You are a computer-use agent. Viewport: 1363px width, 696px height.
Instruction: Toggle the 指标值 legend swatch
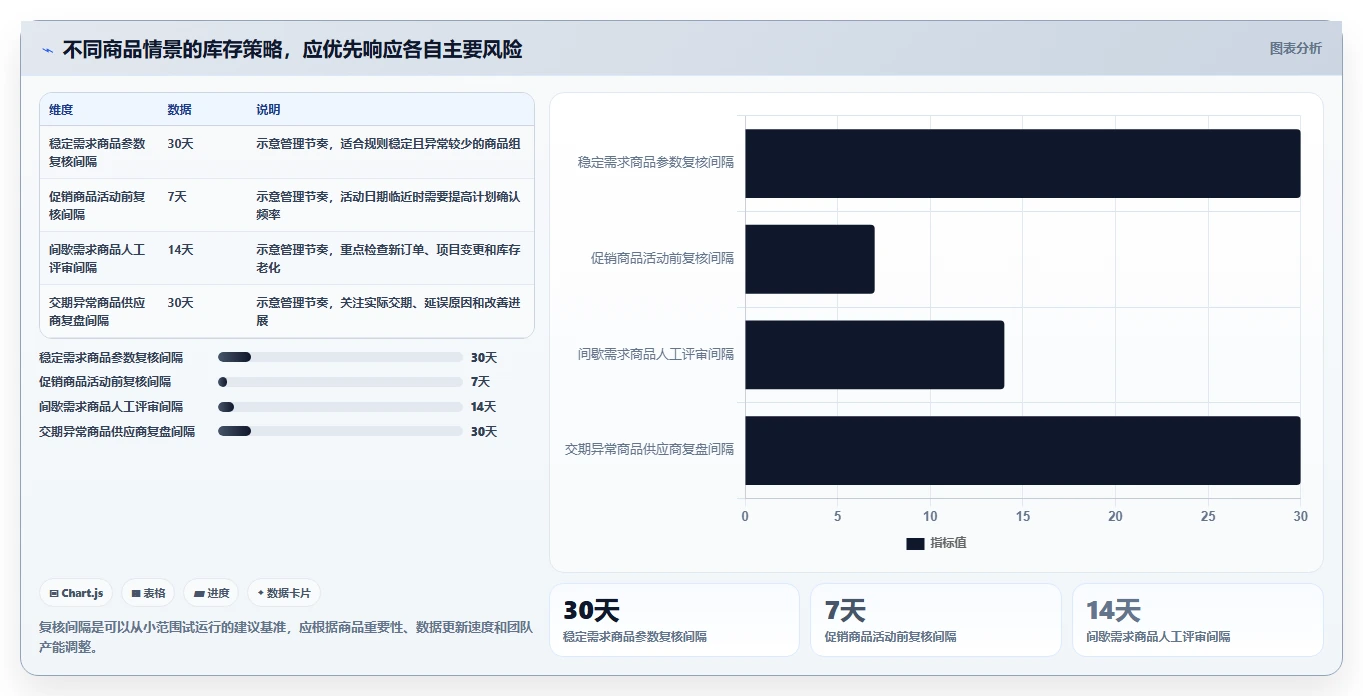[915, 543]
